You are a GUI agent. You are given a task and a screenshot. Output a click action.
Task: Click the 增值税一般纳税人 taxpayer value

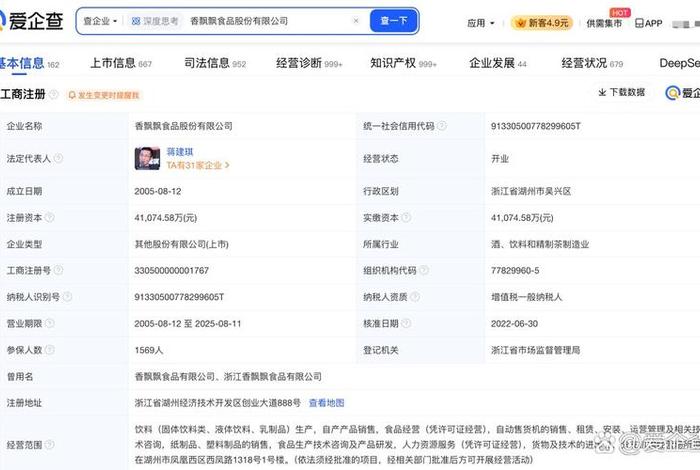point(526,297)
